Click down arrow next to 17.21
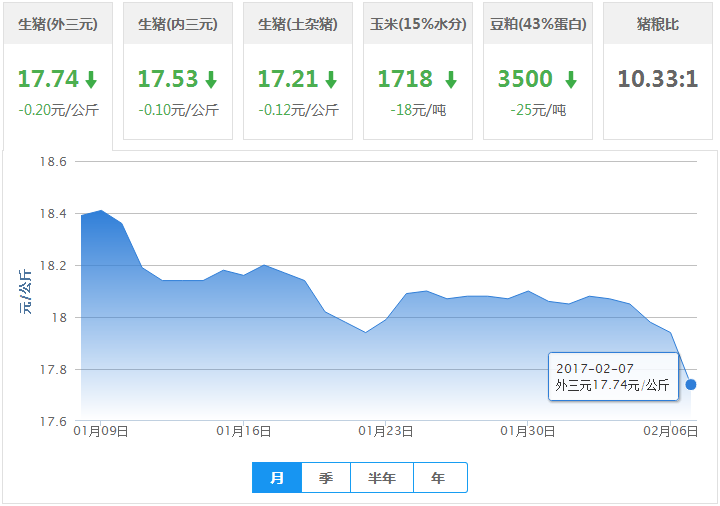Viewport: 720px width, 506px height. (331, 80)
